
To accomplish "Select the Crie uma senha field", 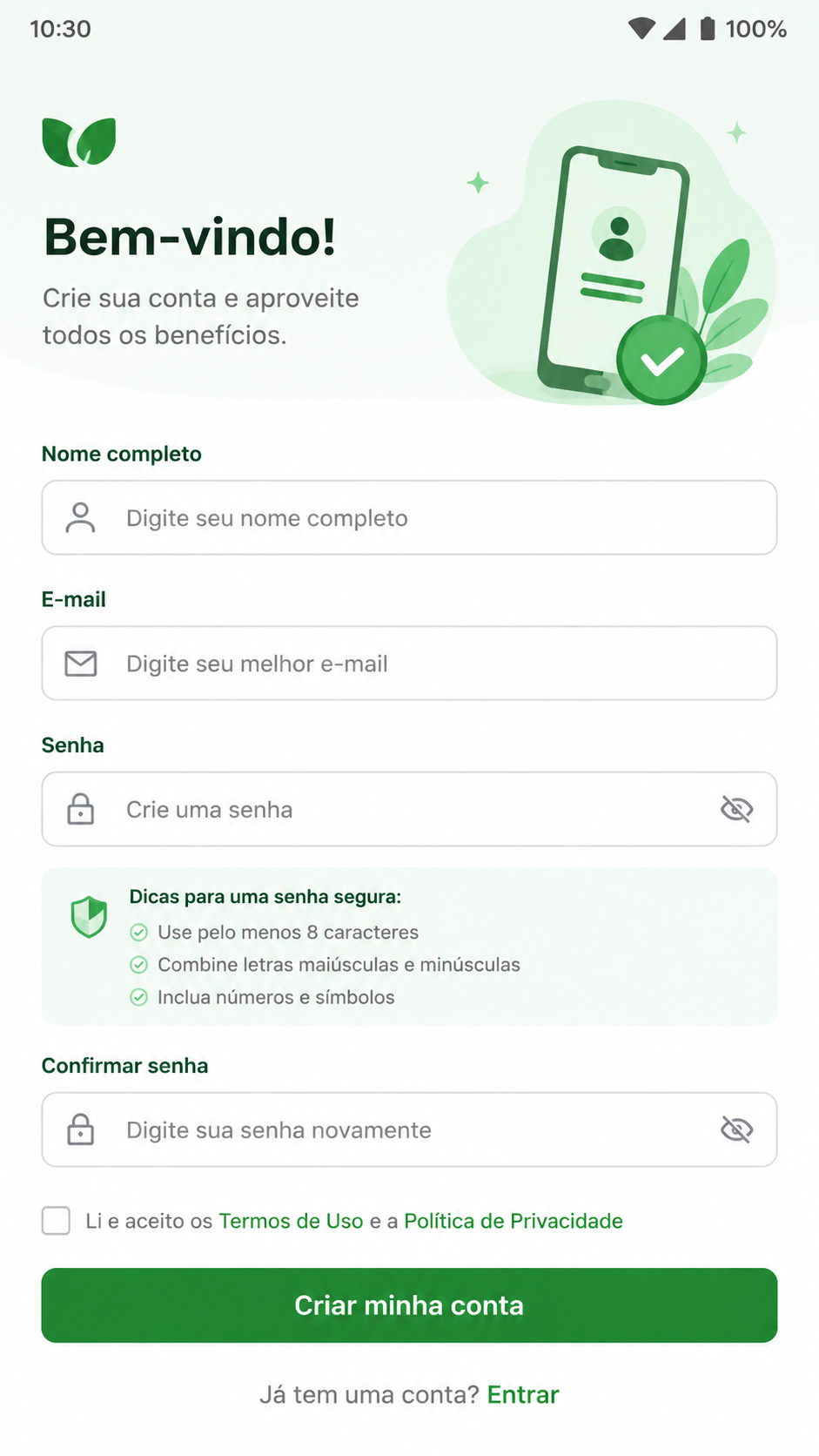I will 409,809.
